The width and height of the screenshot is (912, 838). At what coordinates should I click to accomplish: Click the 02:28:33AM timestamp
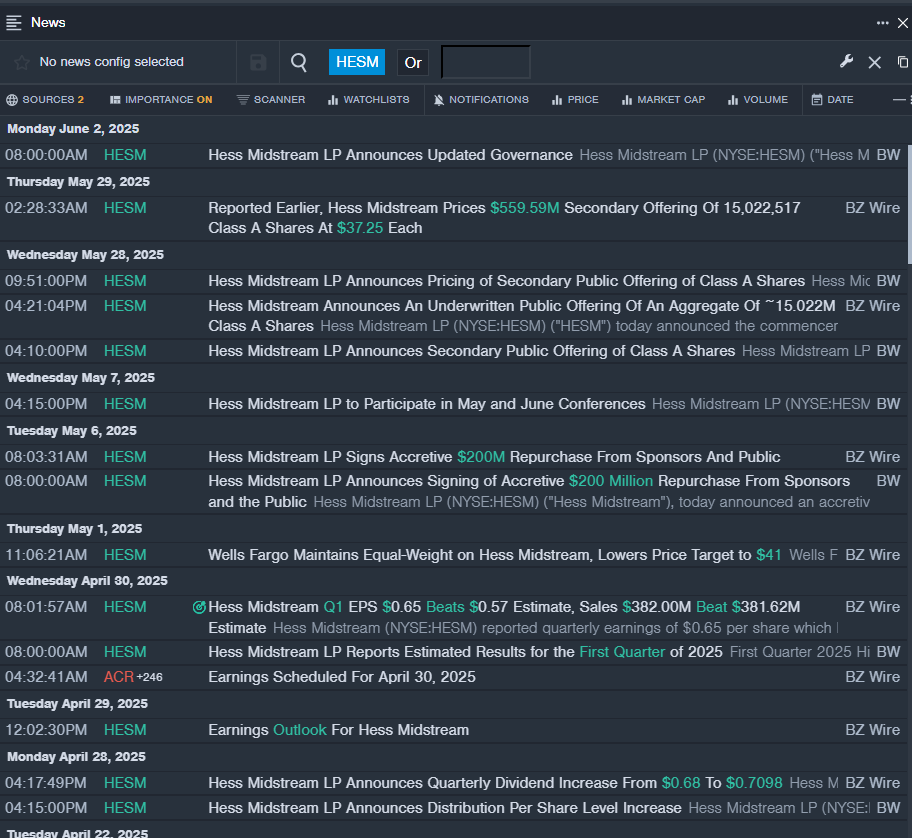[x=47, y=208]
